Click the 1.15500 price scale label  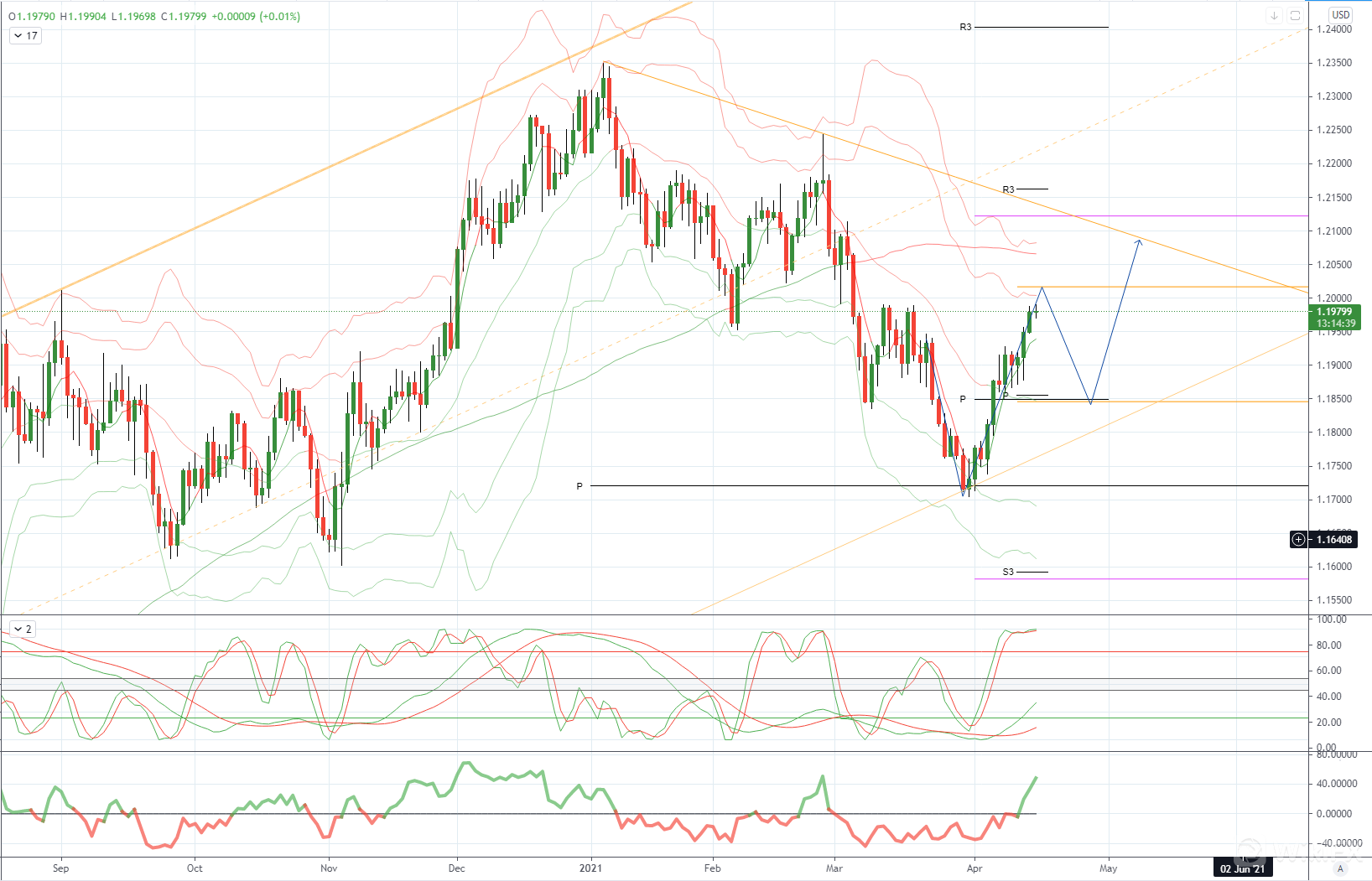(1334, 600)
